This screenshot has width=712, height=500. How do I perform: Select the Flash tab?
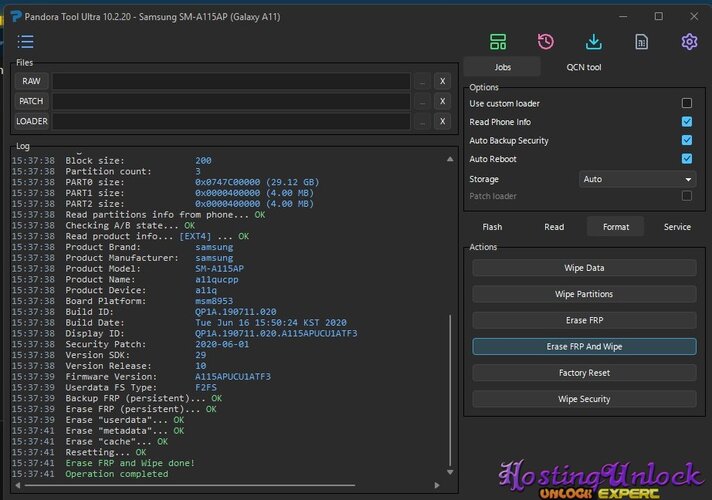click(492, 227)
